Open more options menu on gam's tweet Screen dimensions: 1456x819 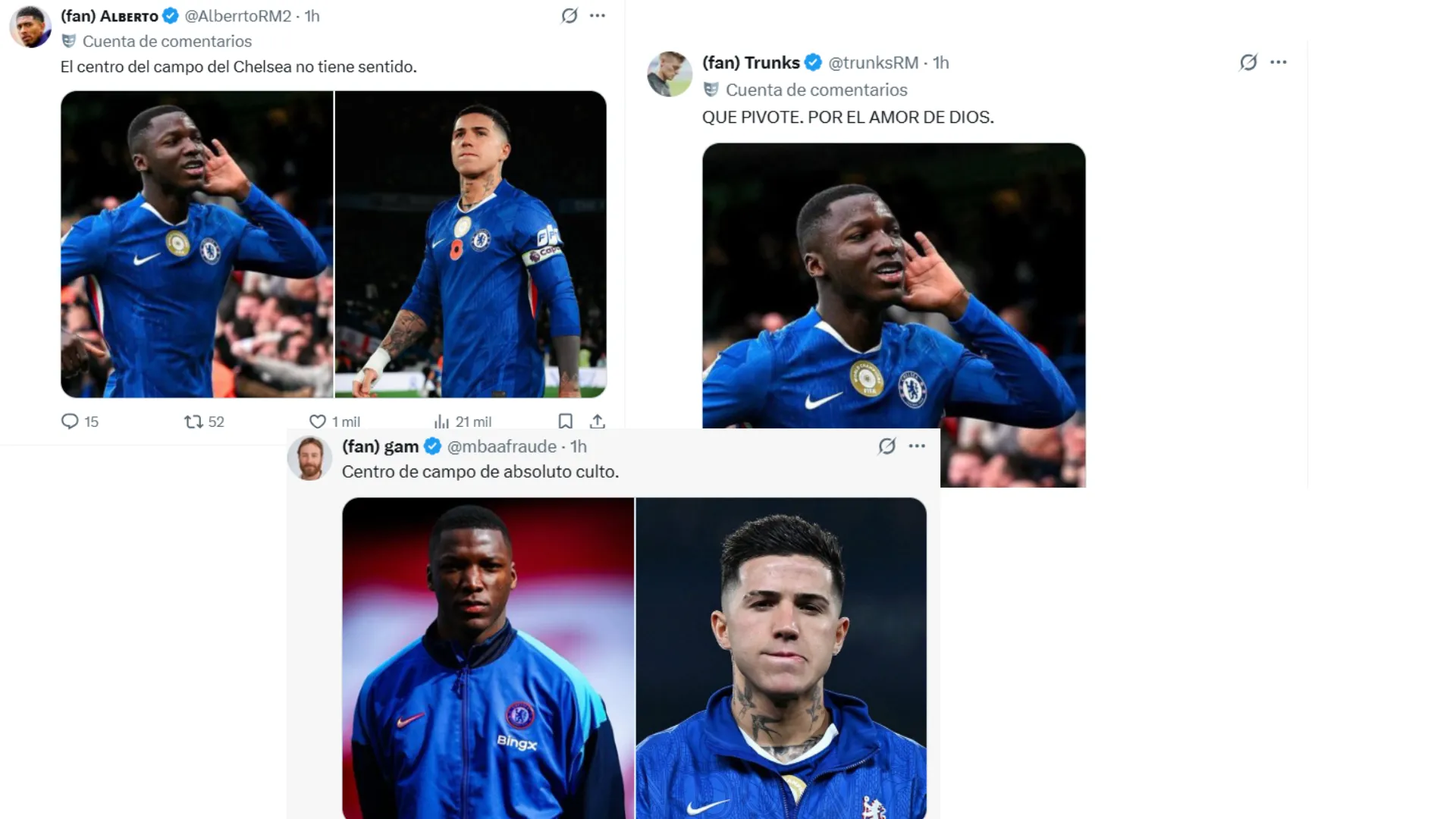point(918,447)
